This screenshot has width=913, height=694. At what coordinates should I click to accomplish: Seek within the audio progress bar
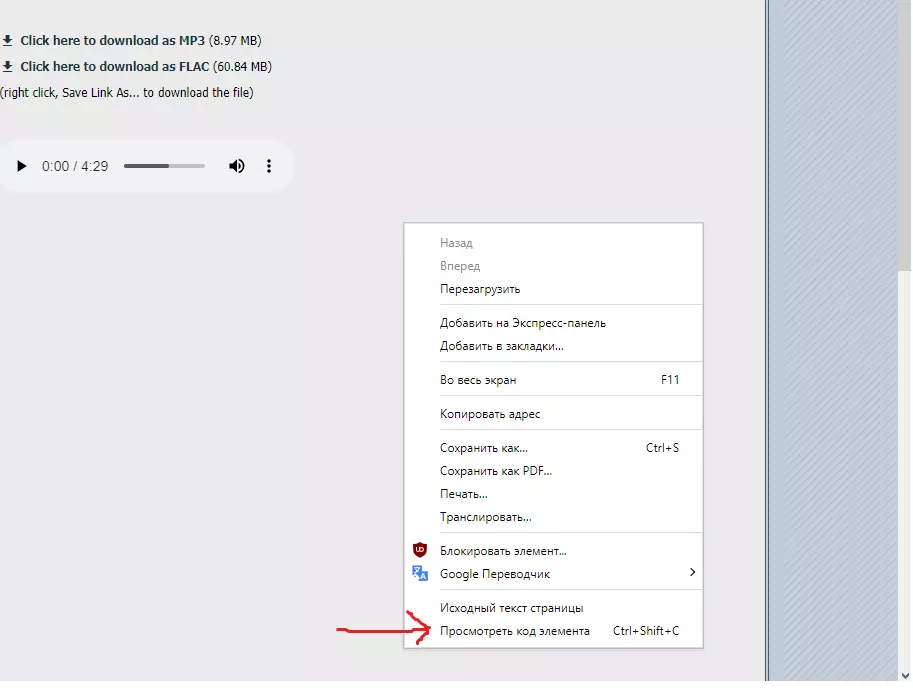tap(164, 167)
